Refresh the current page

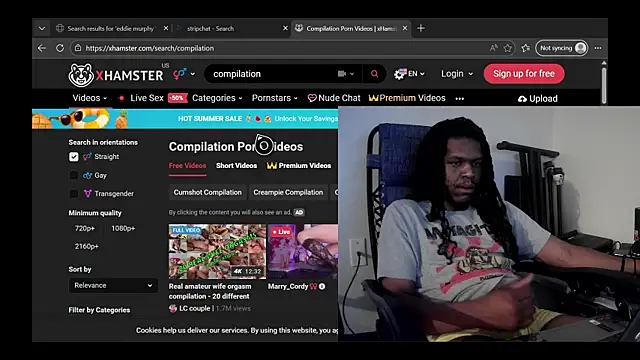click(60, 48)
